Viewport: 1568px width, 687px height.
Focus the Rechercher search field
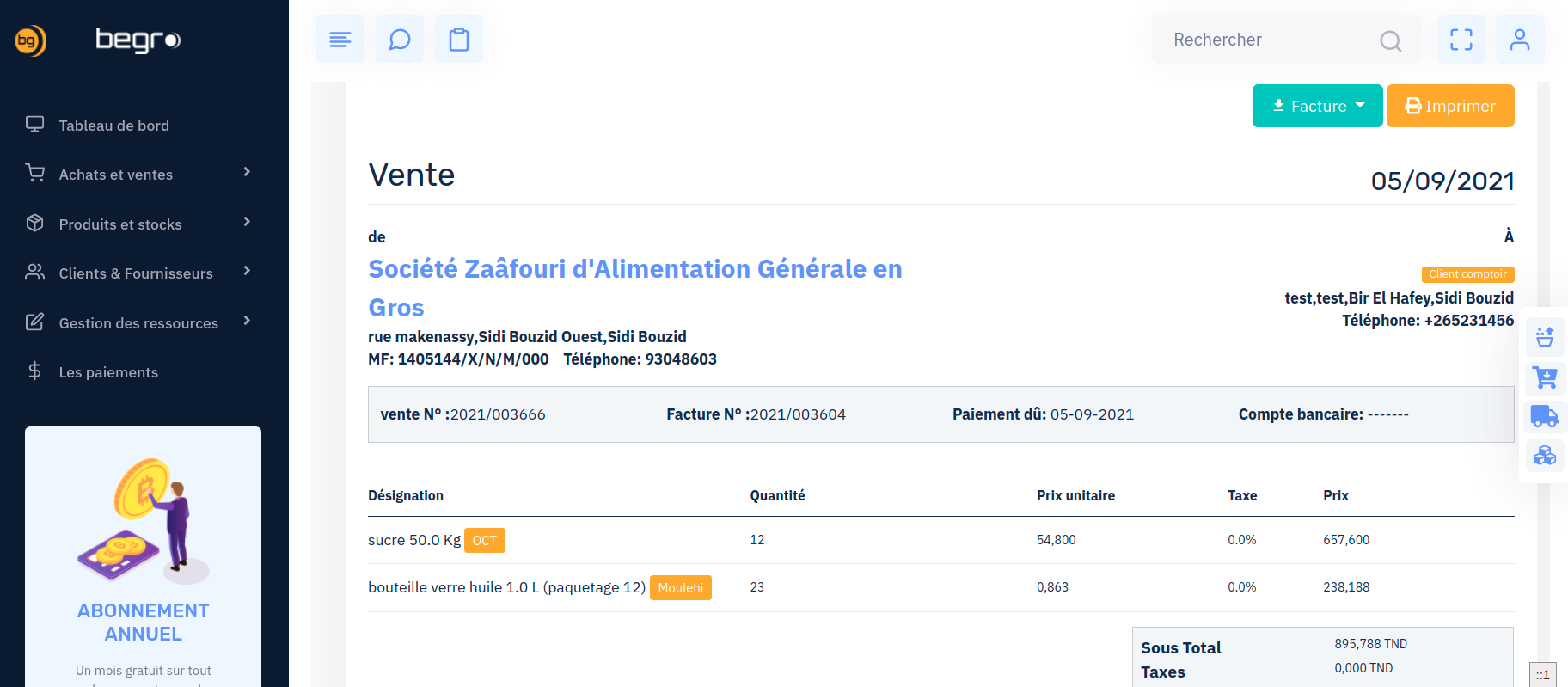(x=1272, y=40)
